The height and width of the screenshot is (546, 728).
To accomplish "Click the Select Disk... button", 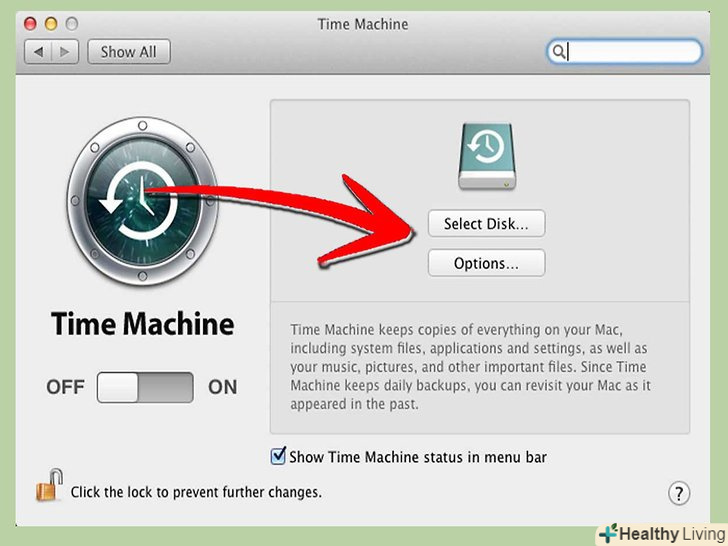I will 486,224.
